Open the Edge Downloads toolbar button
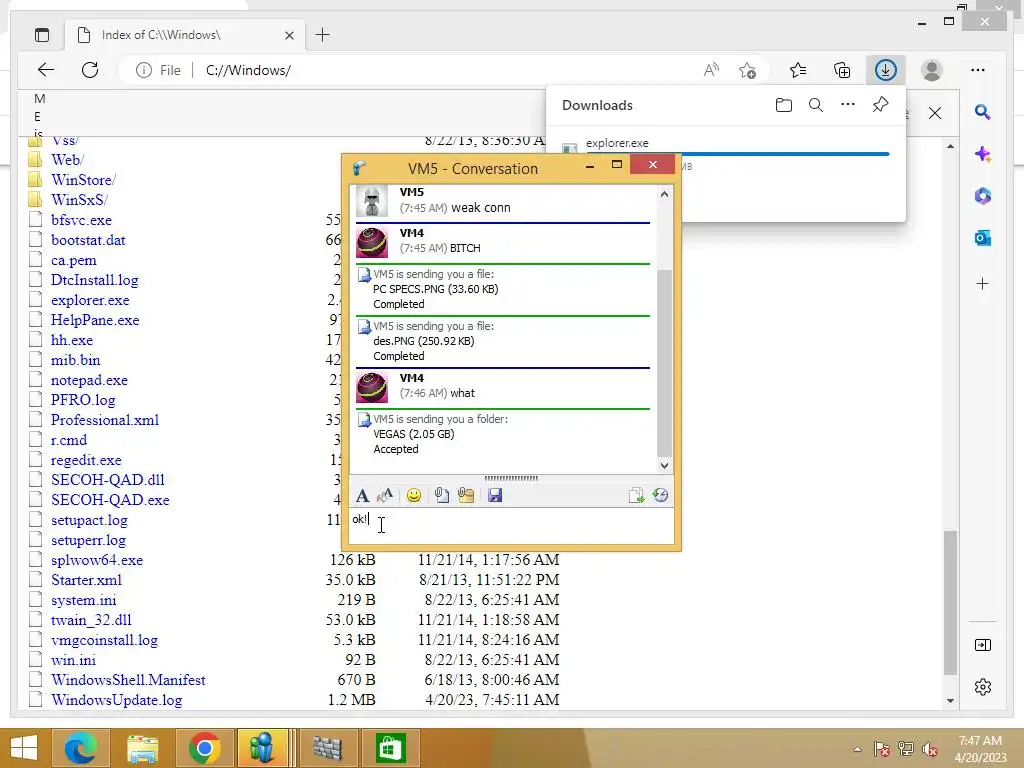The width and height of the screenshot is (1024, 768). point(886,70)
